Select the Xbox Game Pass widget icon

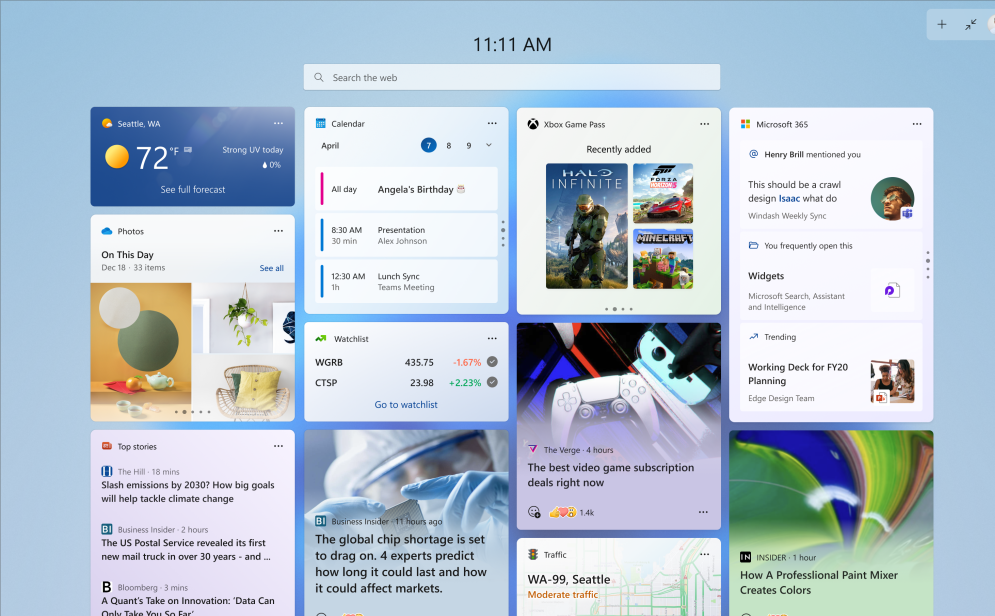[x=531, y=123]
